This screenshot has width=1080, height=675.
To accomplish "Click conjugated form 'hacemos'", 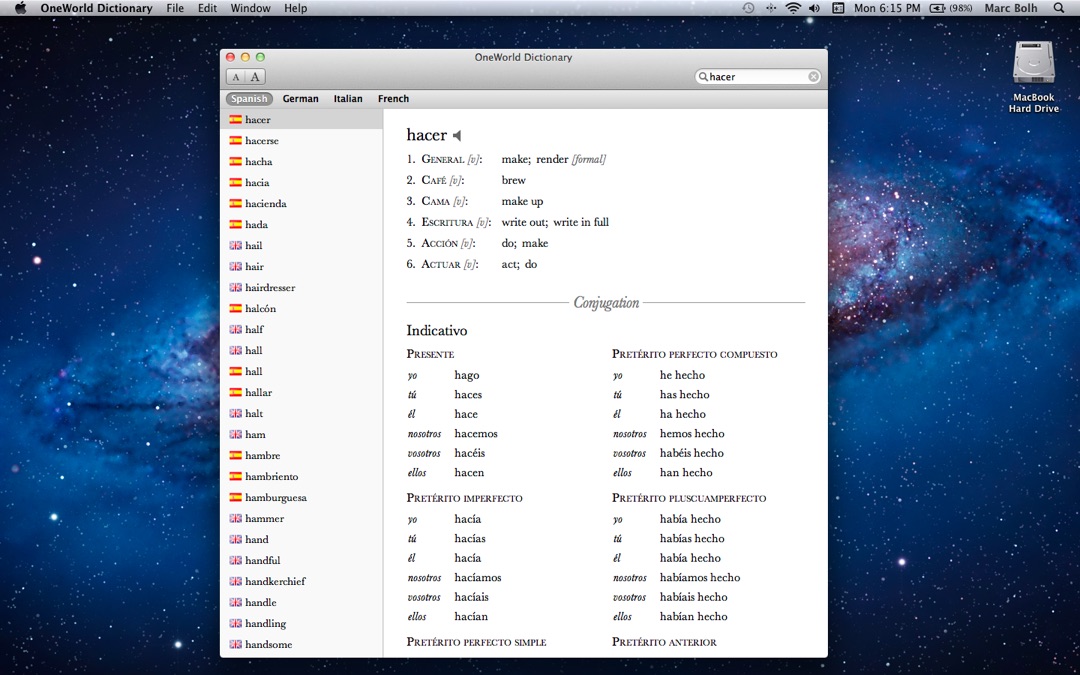I will pyautogui.click(x=476, y=434).
